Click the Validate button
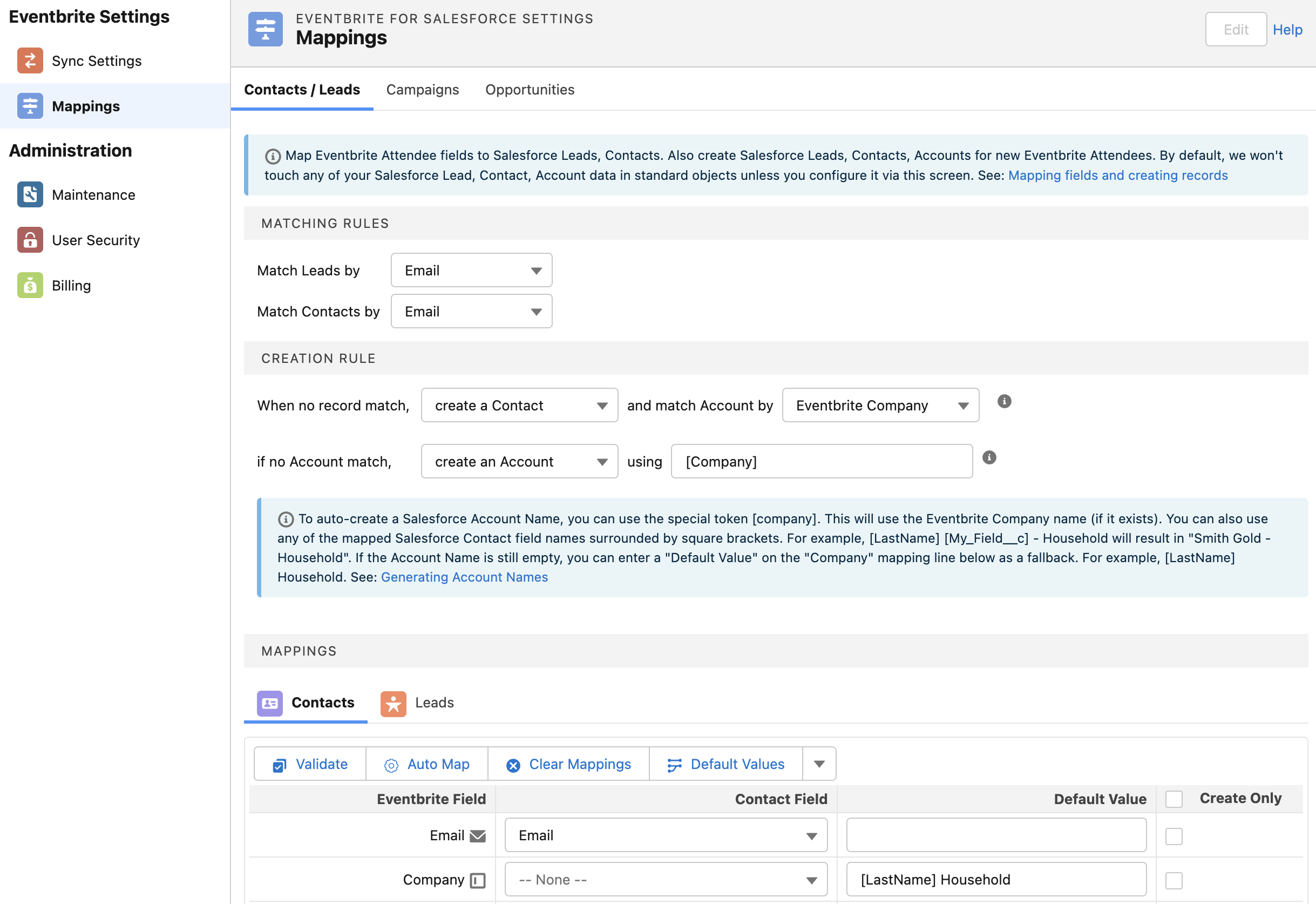The height and width of the screenshot is (904, 1316). tap(310, 764)
